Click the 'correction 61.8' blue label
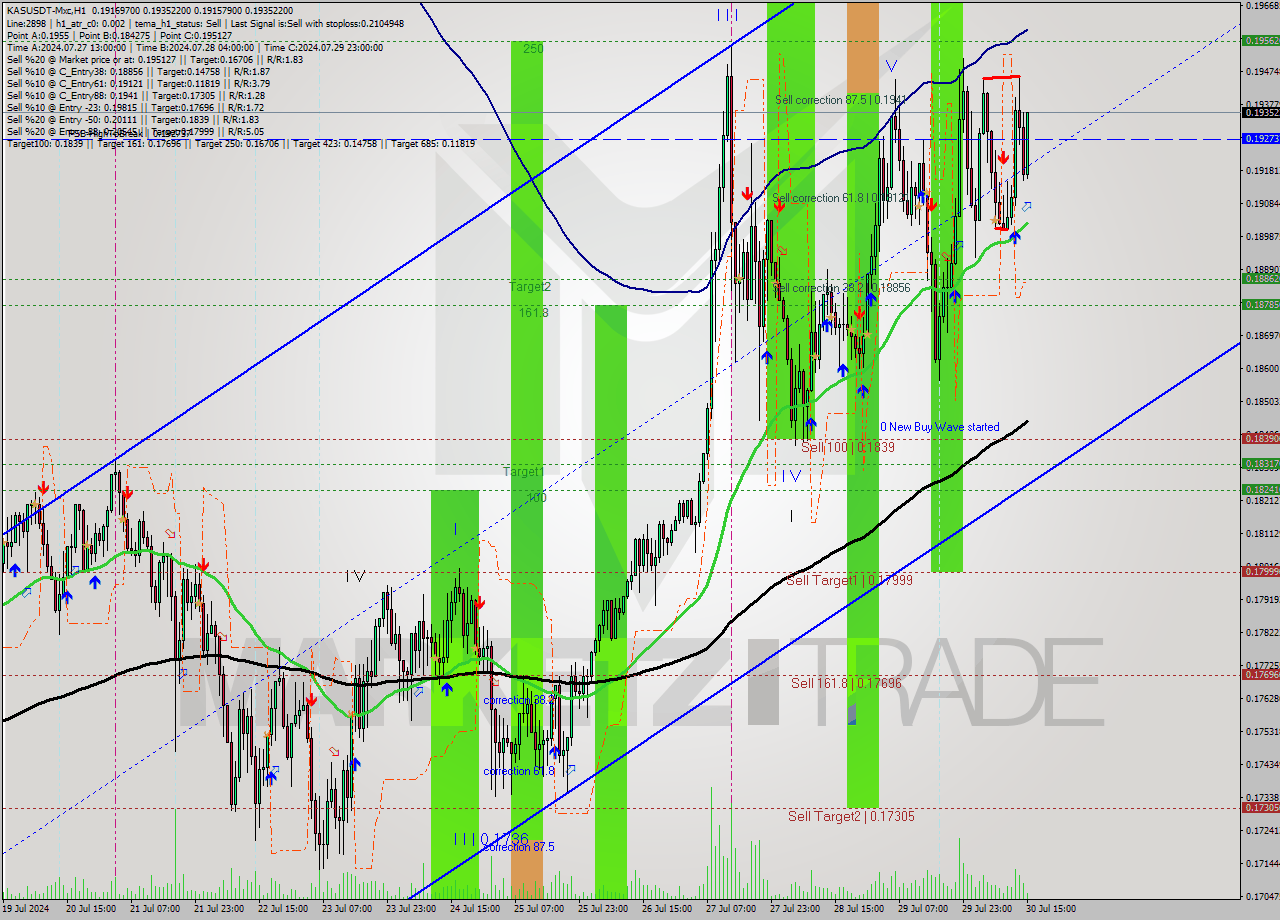1280x920 pixels. click(x=519, y=771)
